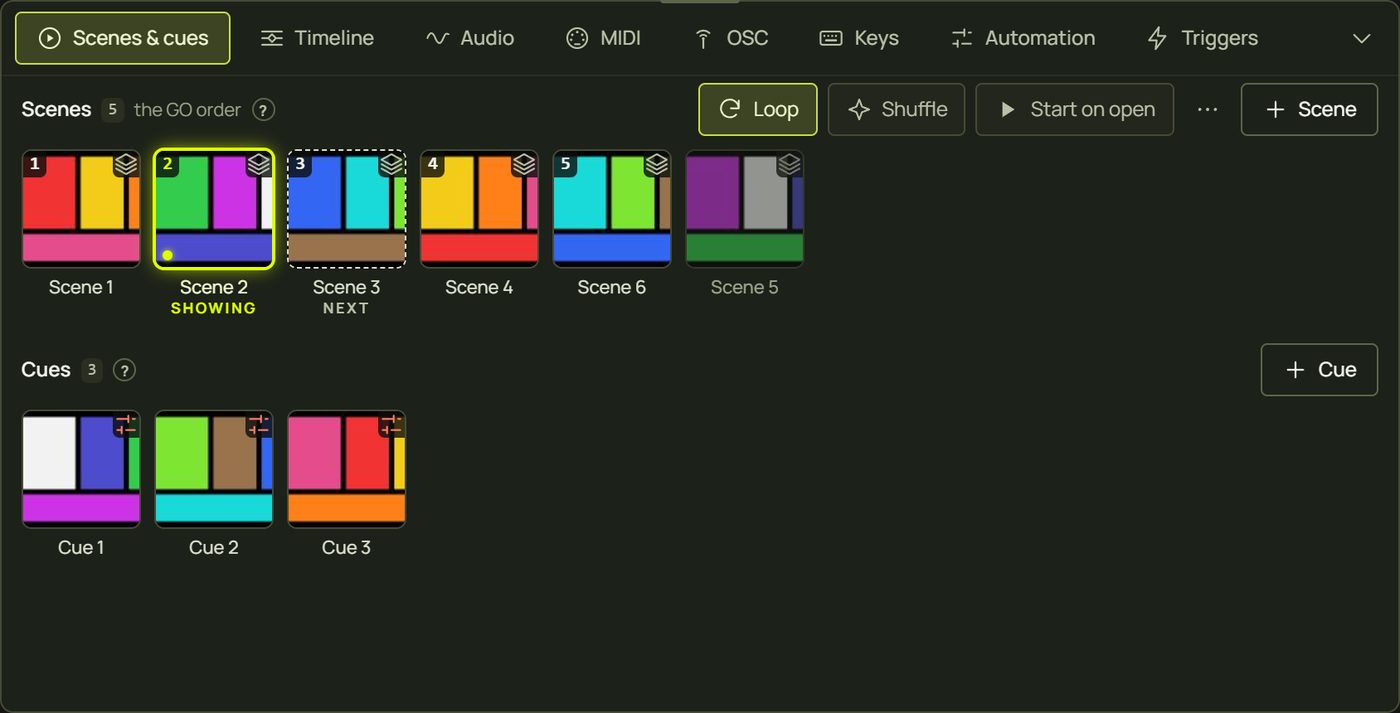Click the layers icon on Scene 6
Viewport: 1400px width, 713px height.
pos(657,164)
